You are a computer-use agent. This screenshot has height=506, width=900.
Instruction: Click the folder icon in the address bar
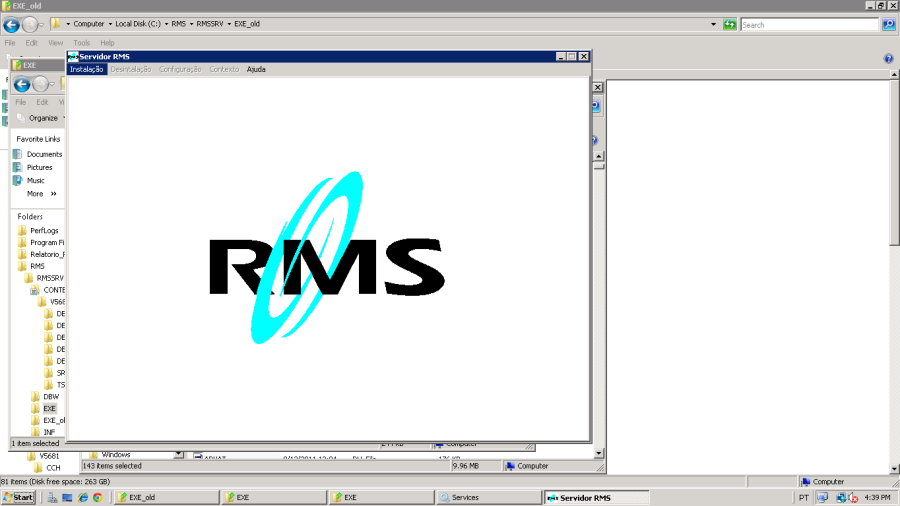coord(56,24)
